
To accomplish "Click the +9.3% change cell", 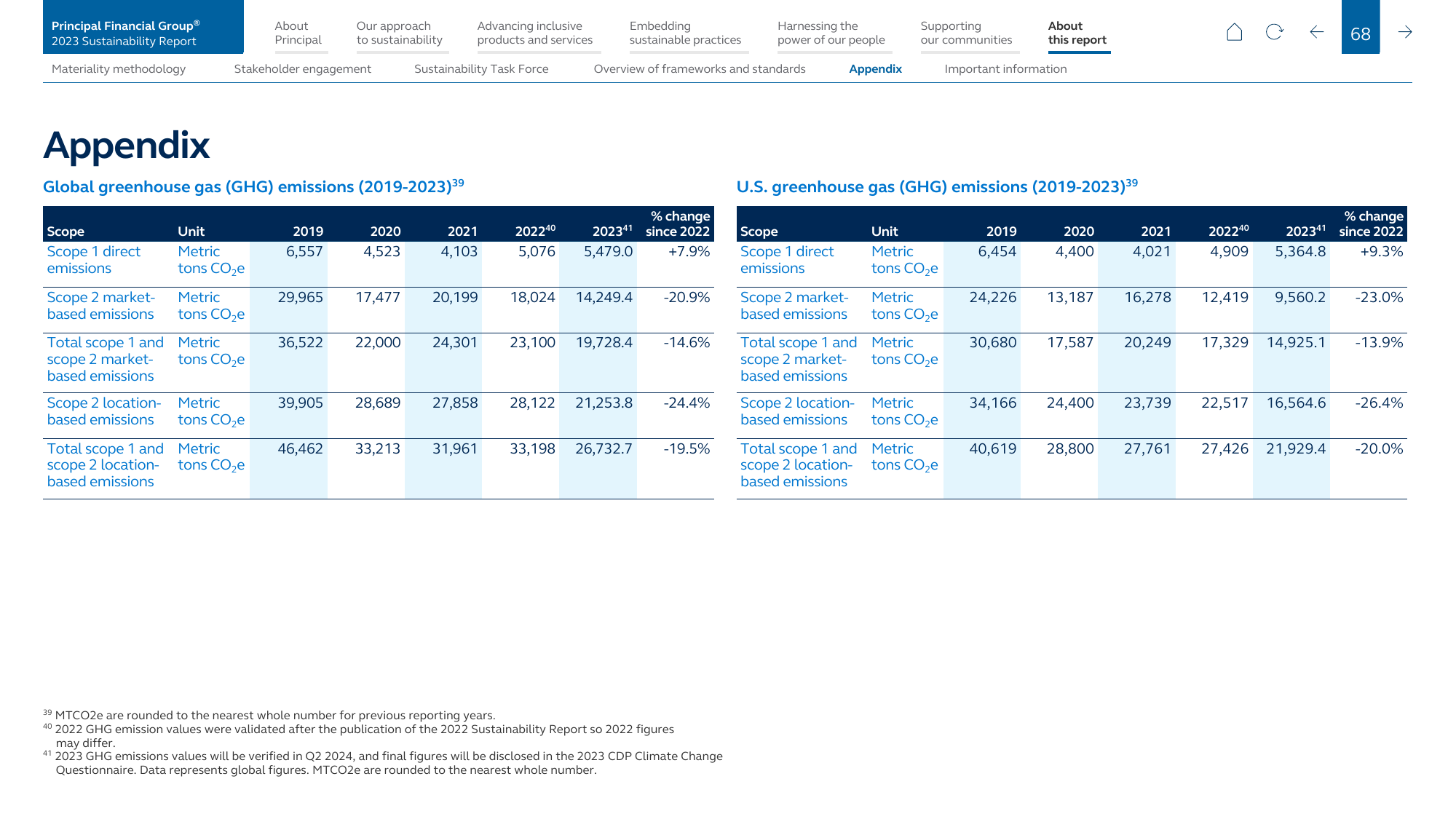I will tap(1381, 252).
